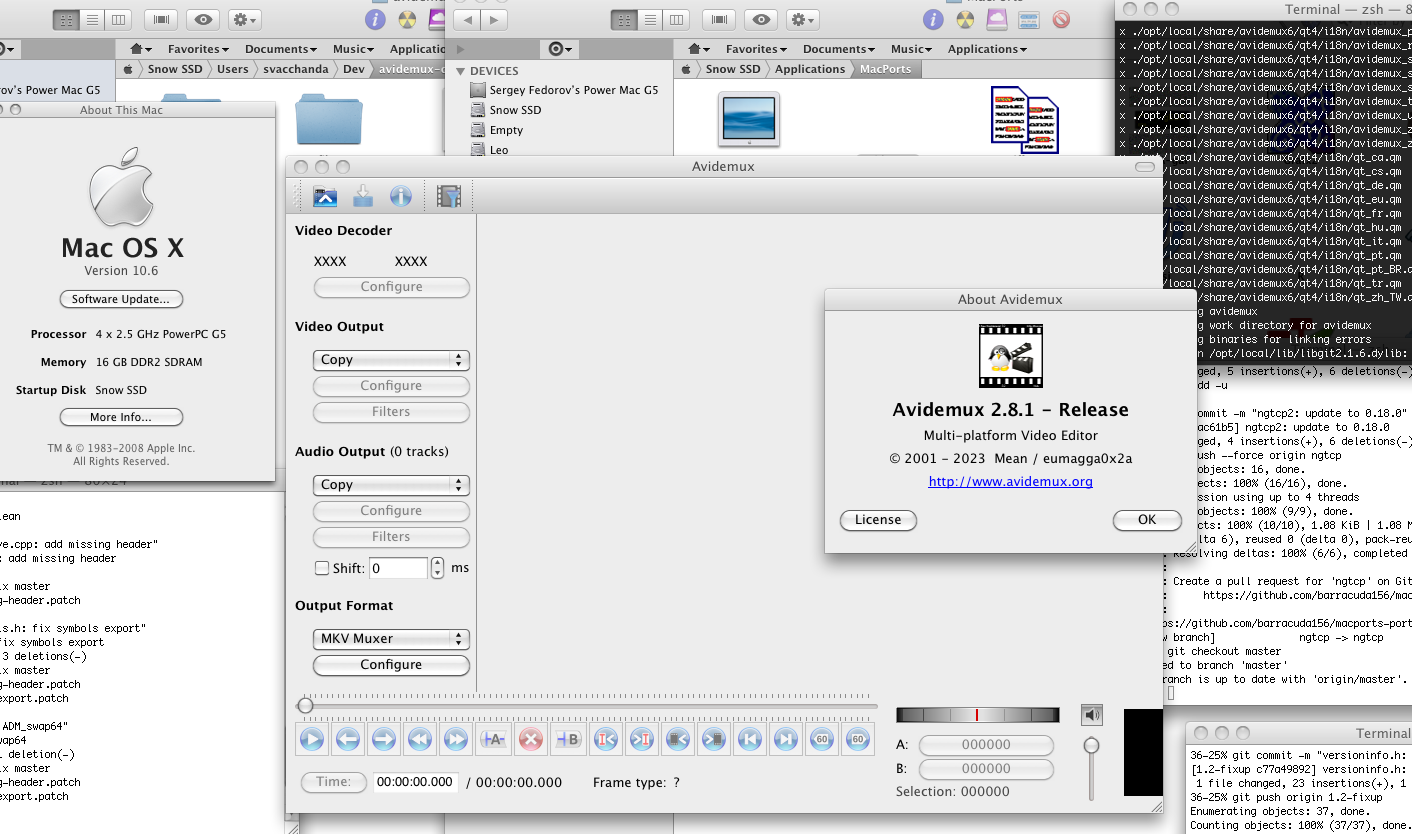Toggle Cover Flow view in Dev Finder window
Image resolution: width=1412 pixels, height=834 pixels.
coord(162,19)
